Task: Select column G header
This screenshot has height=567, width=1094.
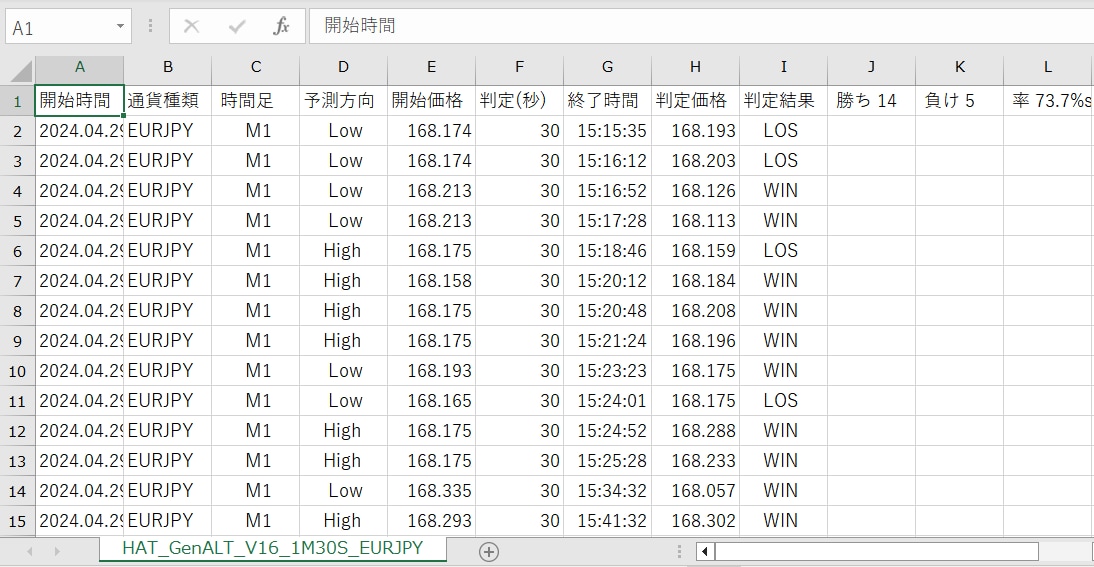Action: (607, 68)
